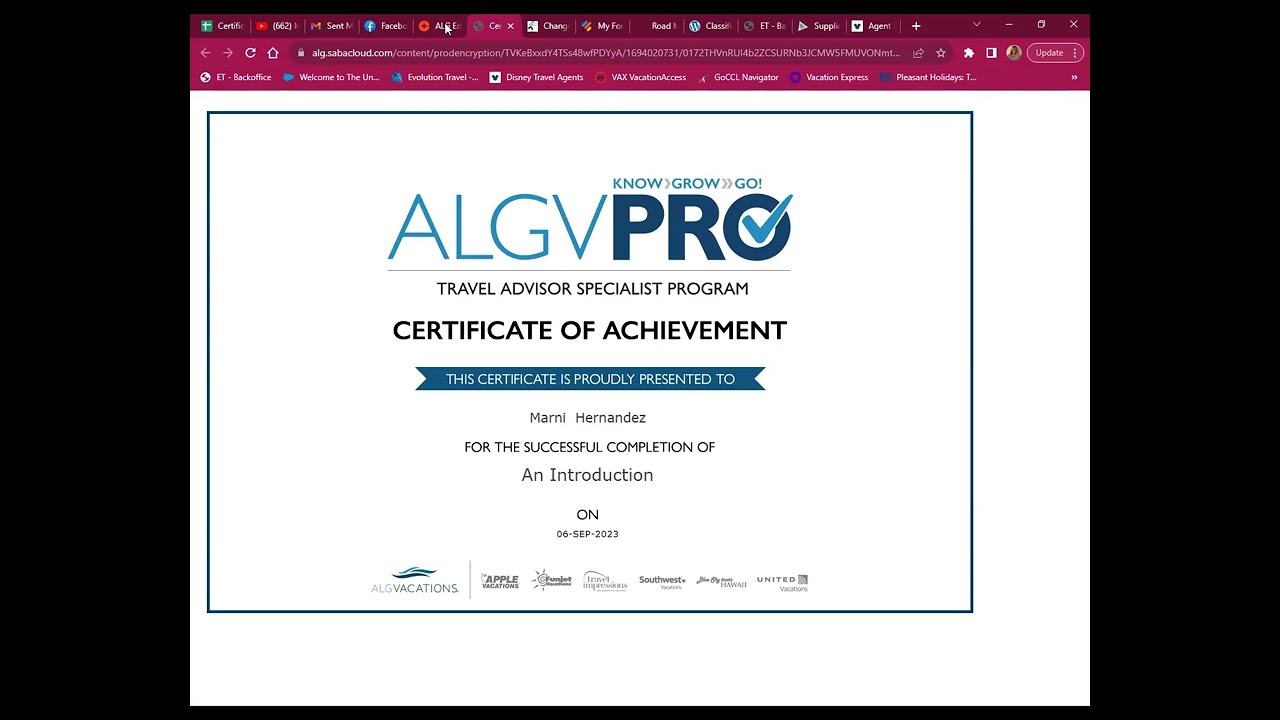Reload the current page

[x=250, y=53]
